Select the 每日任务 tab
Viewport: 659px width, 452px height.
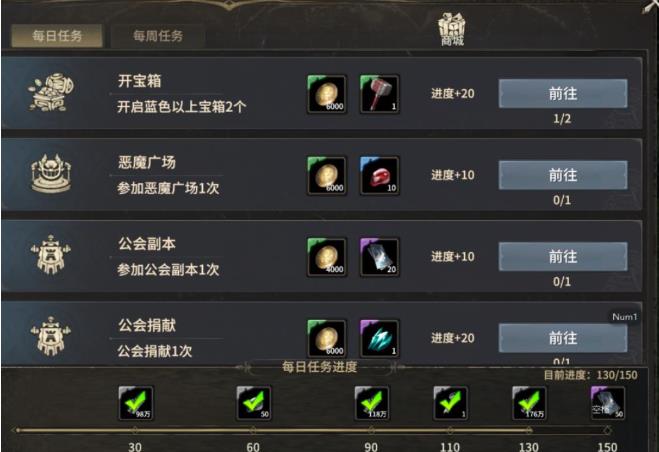tap(57, 36)
